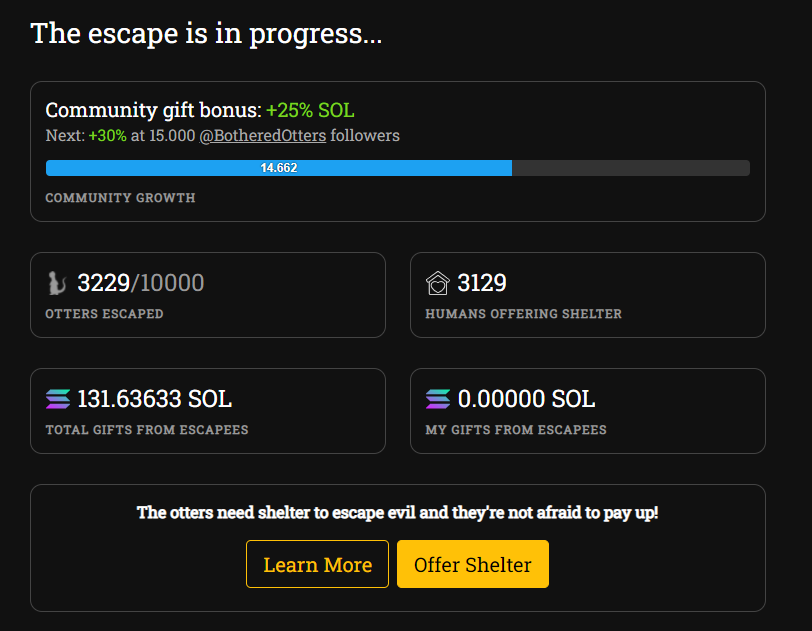Click the 3129 humans offering shelter number
The width and height of the screenshot is (812, 631).
482,283
